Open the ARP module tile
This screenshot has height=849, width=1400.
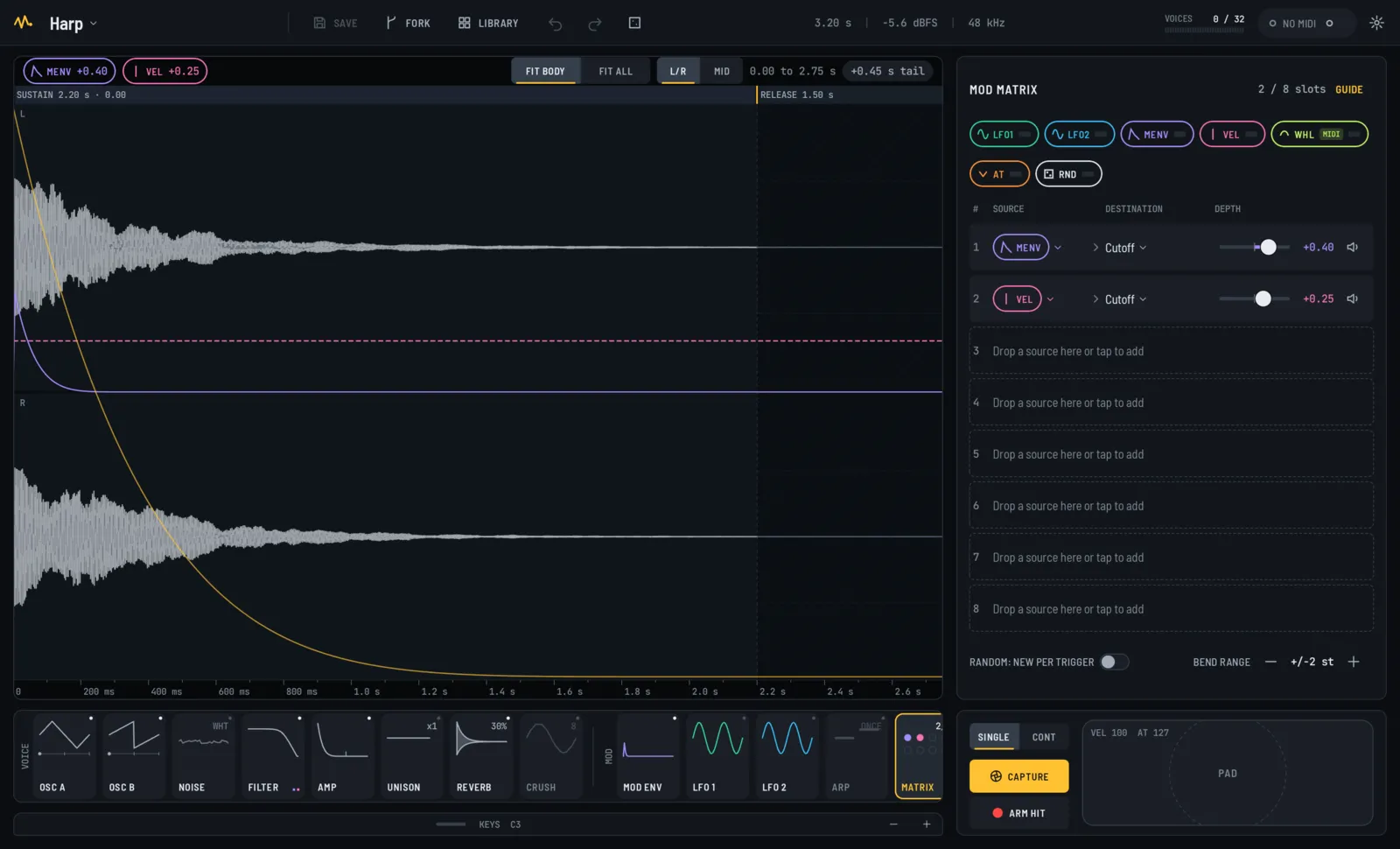(x=857, y=756)
